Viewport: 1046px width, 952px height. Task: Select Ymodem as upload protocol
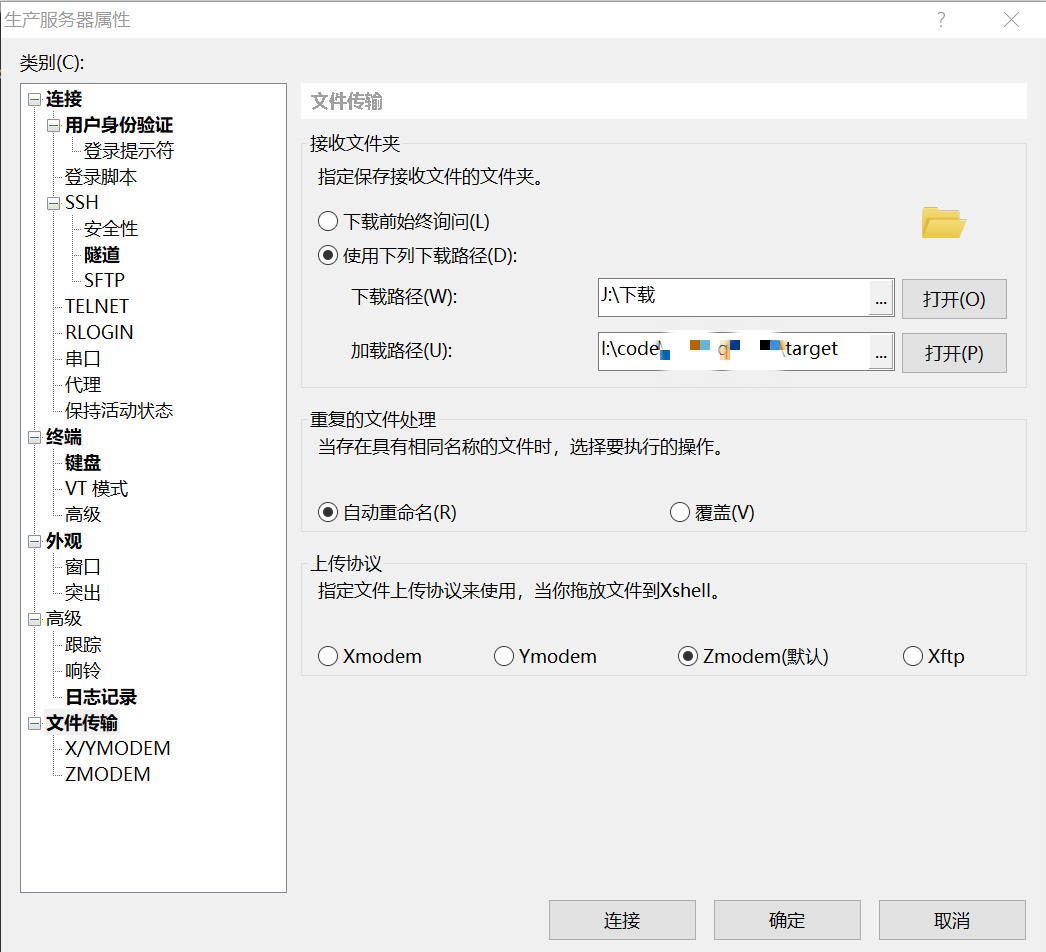point(504,657)
